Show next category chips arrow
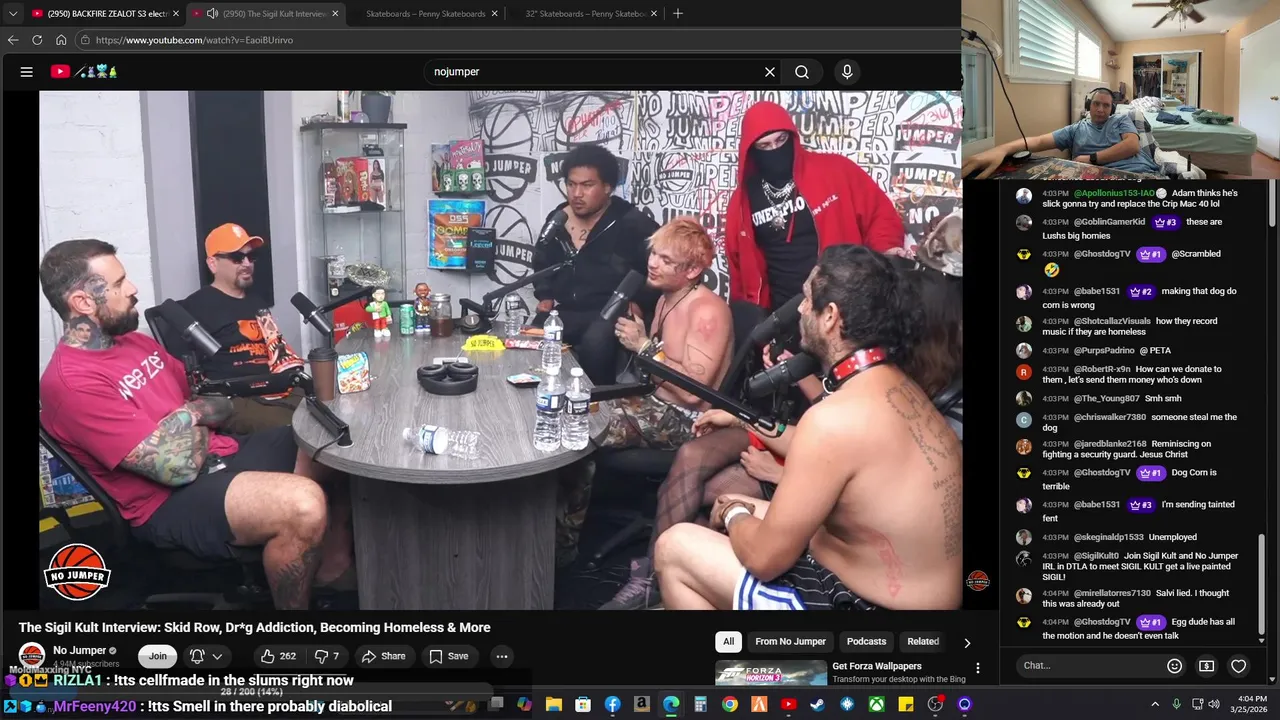Viewport: 1280px width, 720px height. pyautogui.click(x=967, y=642)
